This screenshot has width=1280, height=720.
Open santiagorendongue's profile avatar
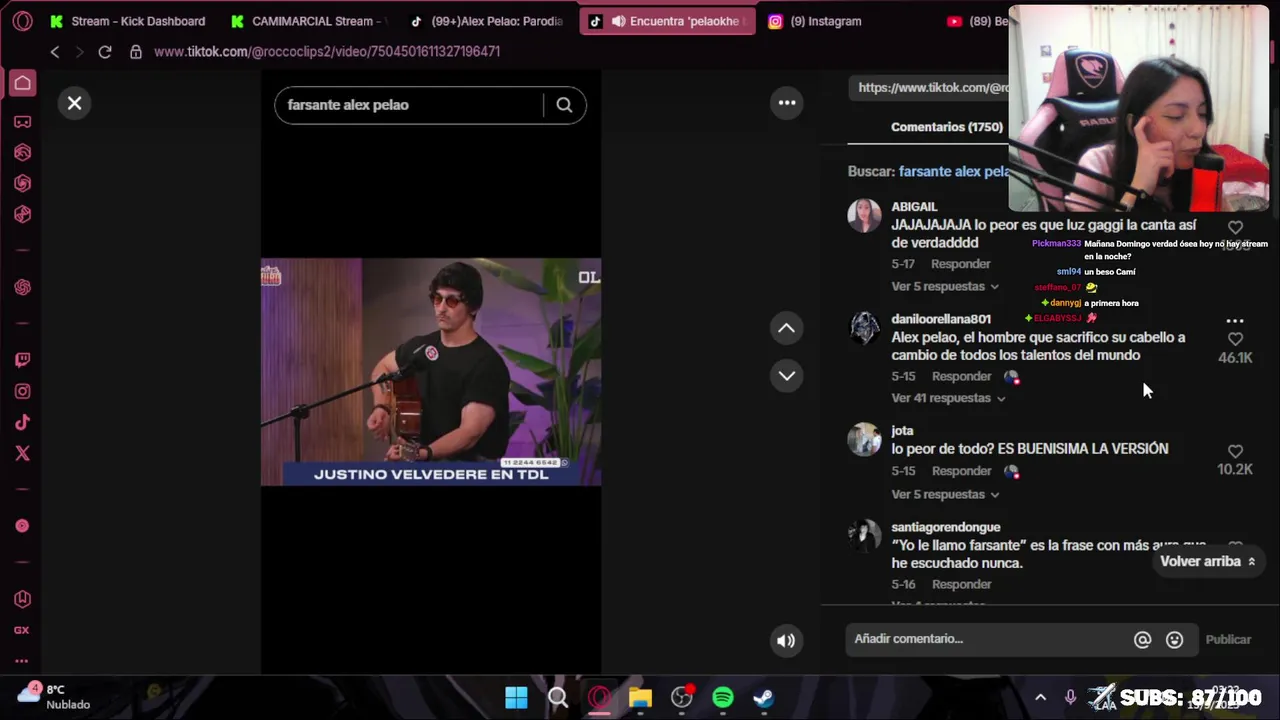[864, 535]
